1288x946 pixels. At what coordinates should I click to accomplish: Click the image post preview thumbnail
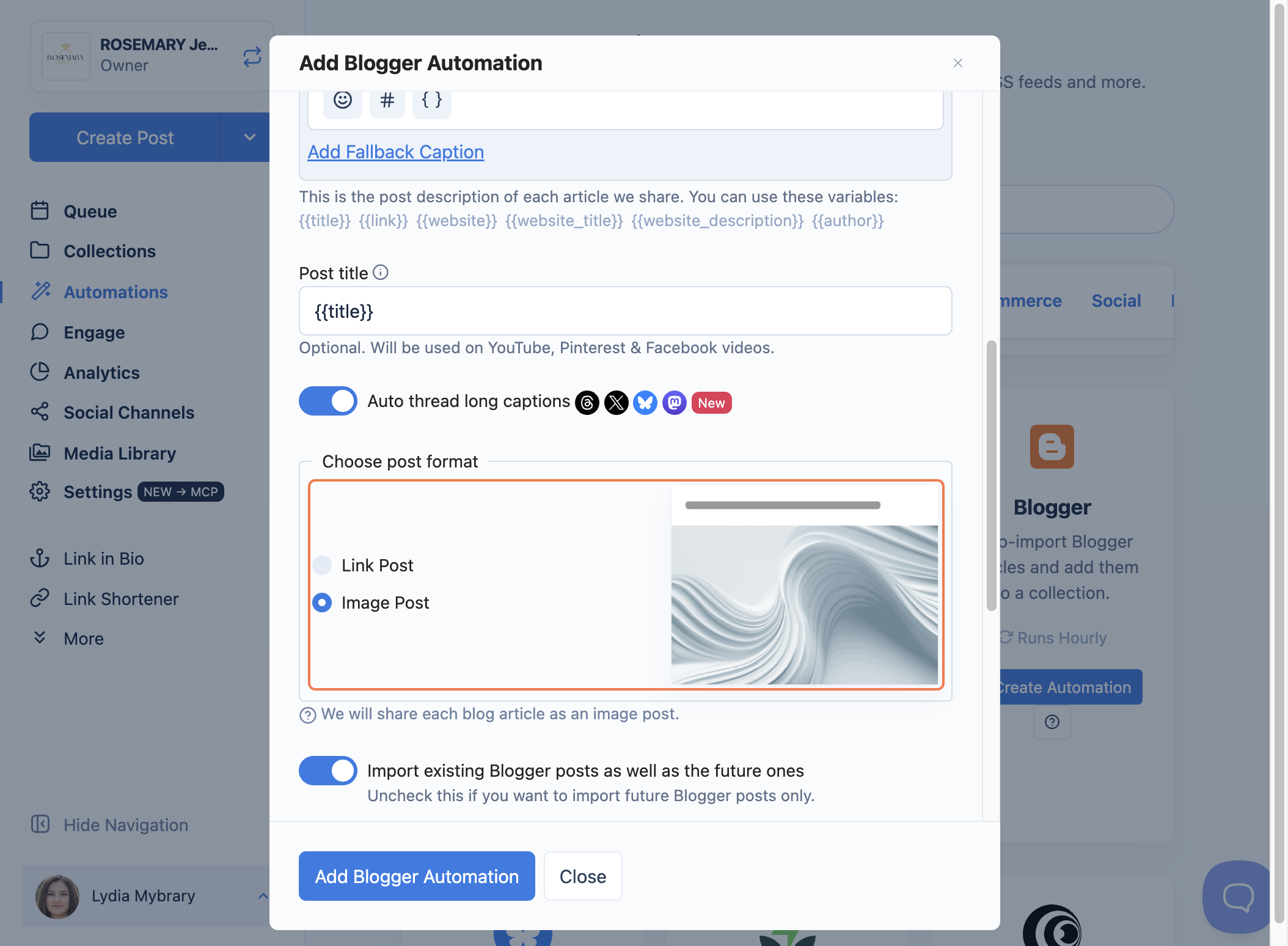click(804, 585)
